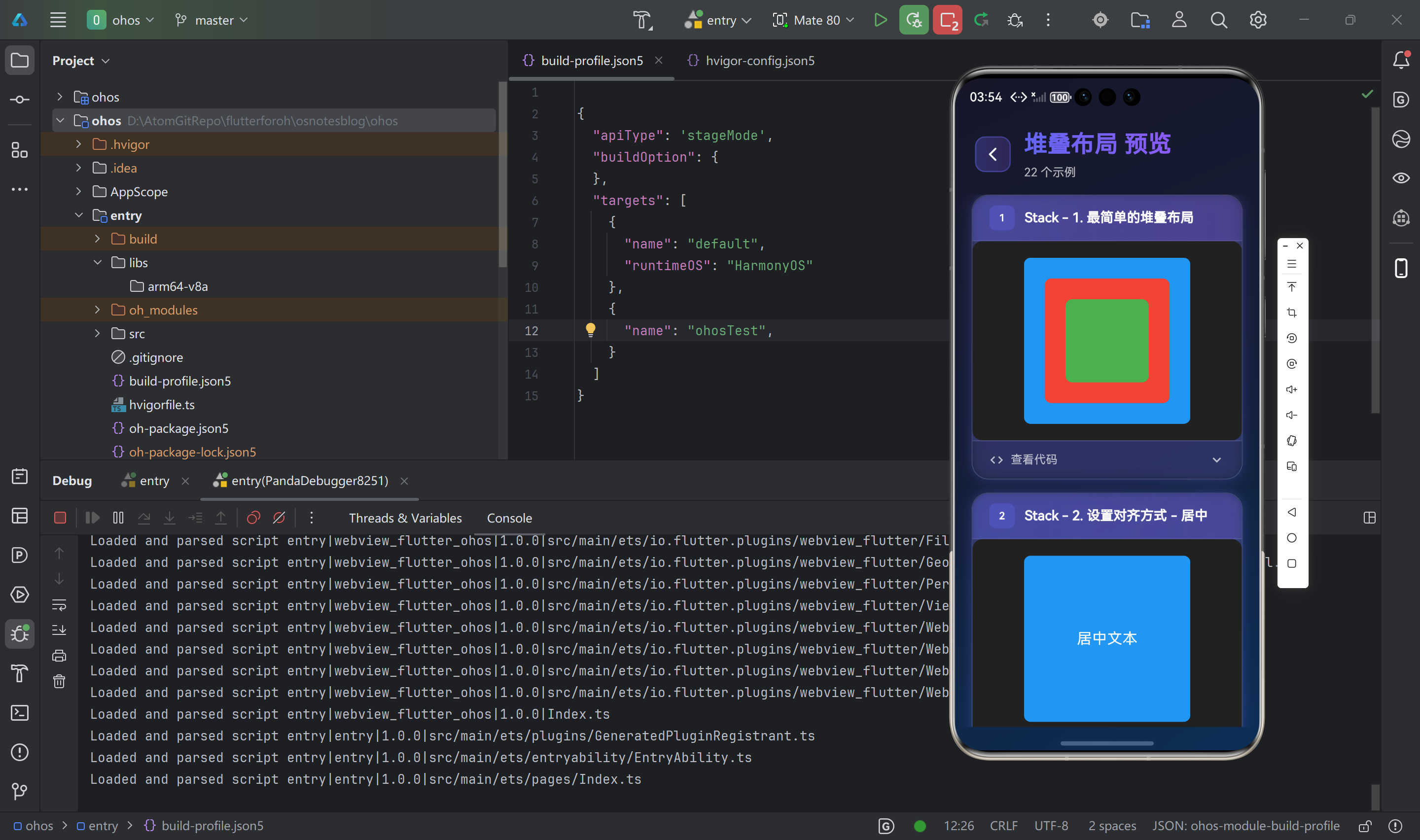This screenshot has width=1420, height=840.
Task: Switch to the Threads & Variables tab
Action: pos(405,518)
